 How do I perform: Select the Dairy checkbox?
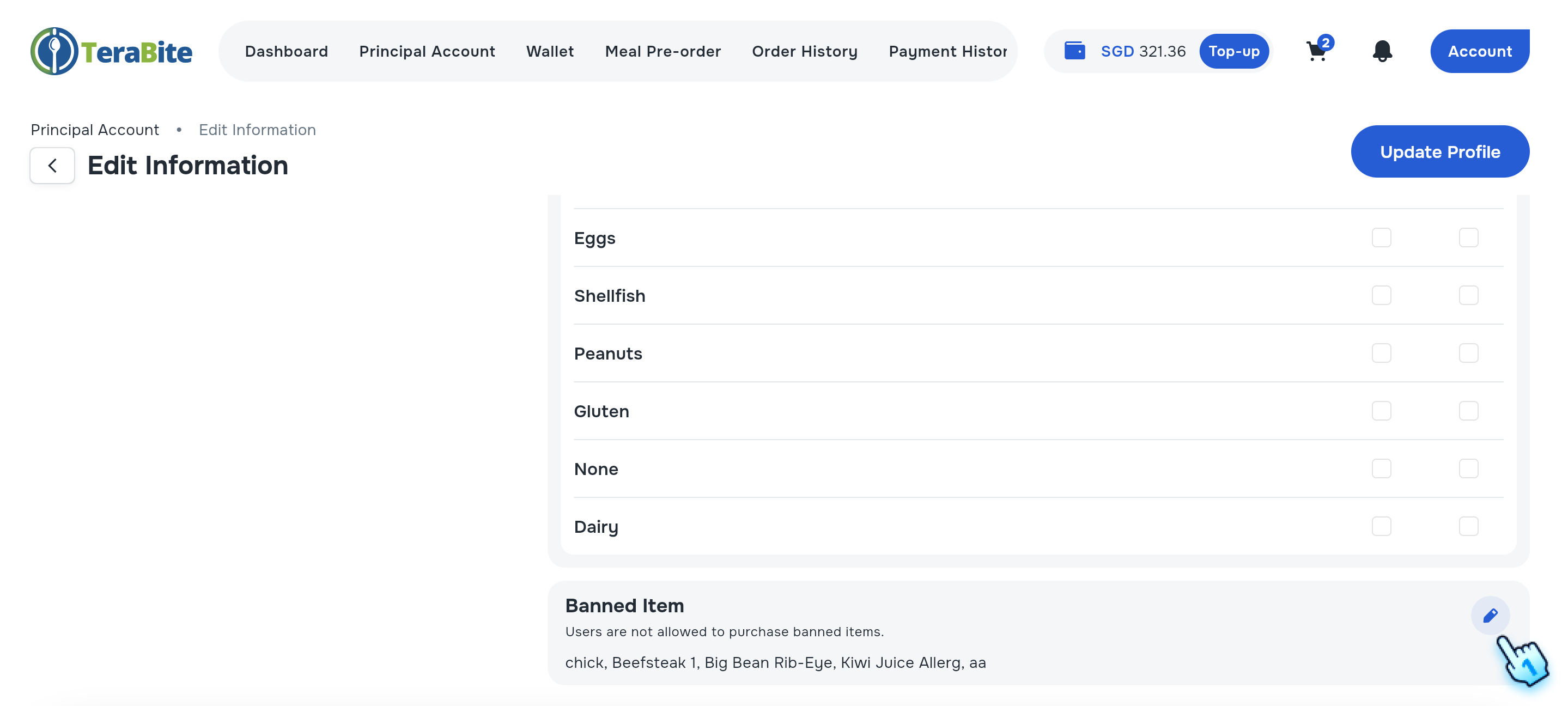[x=1381, y=526]
